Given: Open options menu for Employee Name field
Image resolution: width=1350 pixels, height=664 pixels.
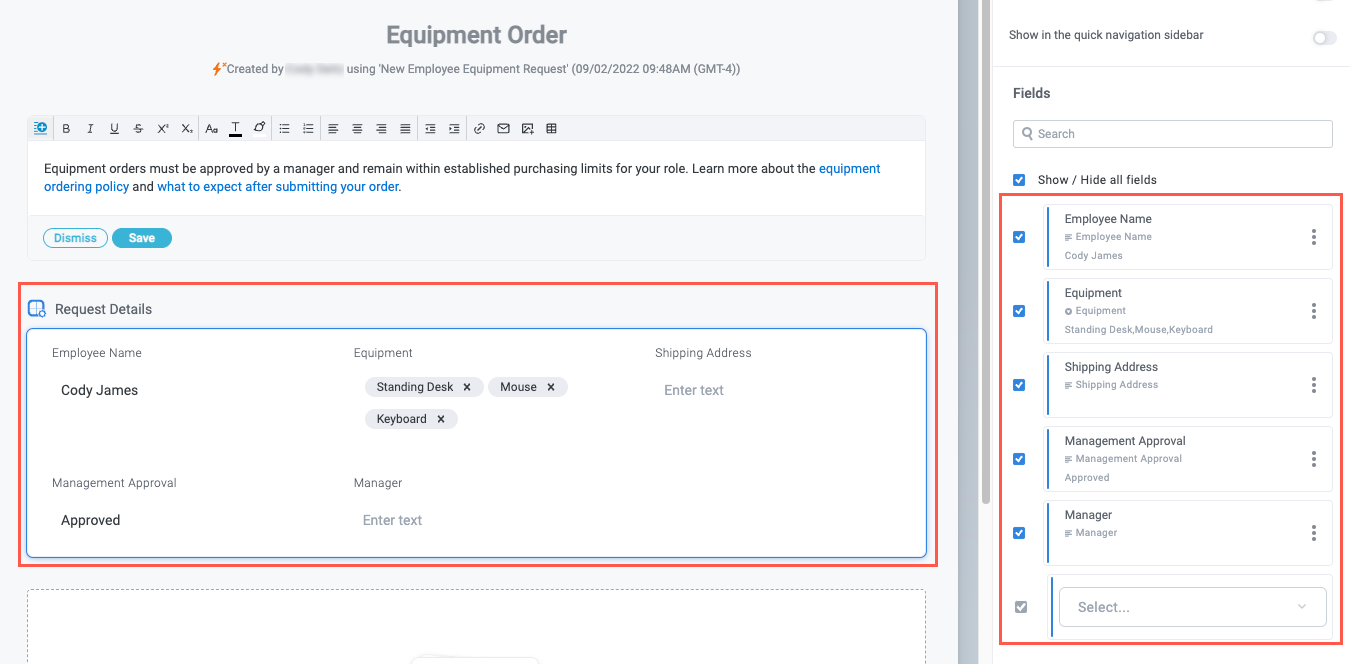Looking at the screenshot, I should click(x=1313, y=237).
